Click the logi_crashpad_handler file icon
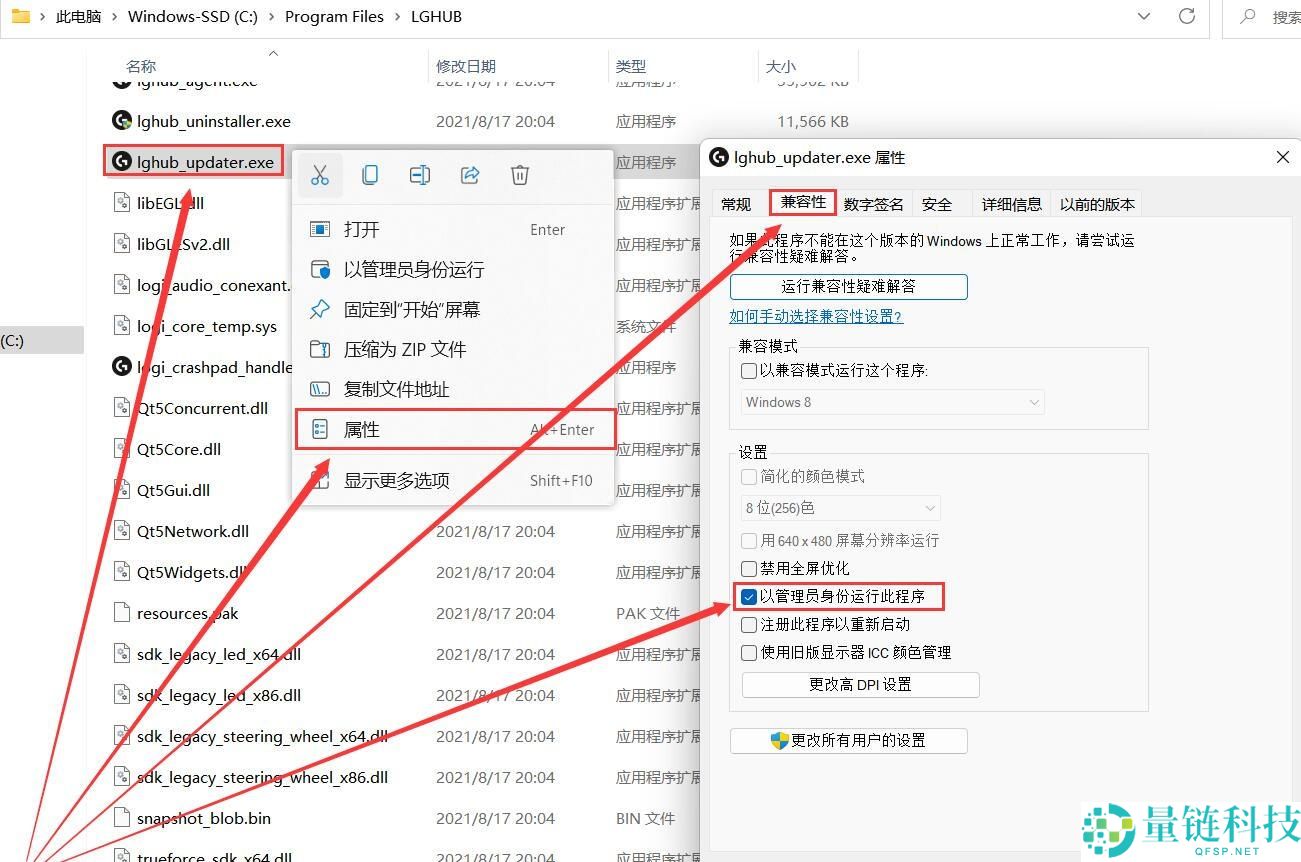1301x862 pixels. [121, 367]
